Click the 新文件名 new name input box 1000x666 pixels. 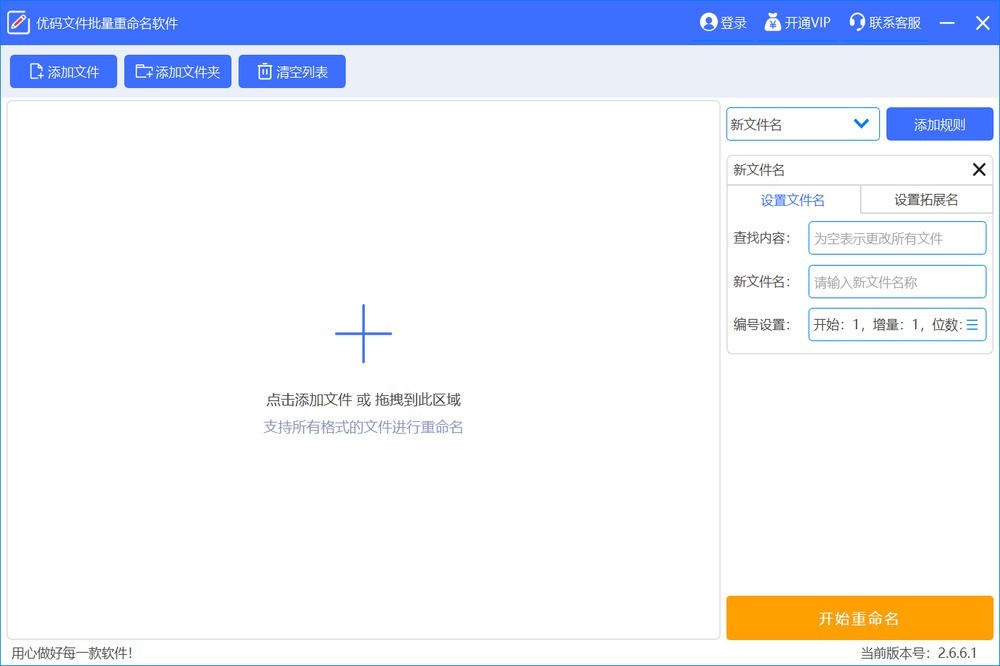896,282
